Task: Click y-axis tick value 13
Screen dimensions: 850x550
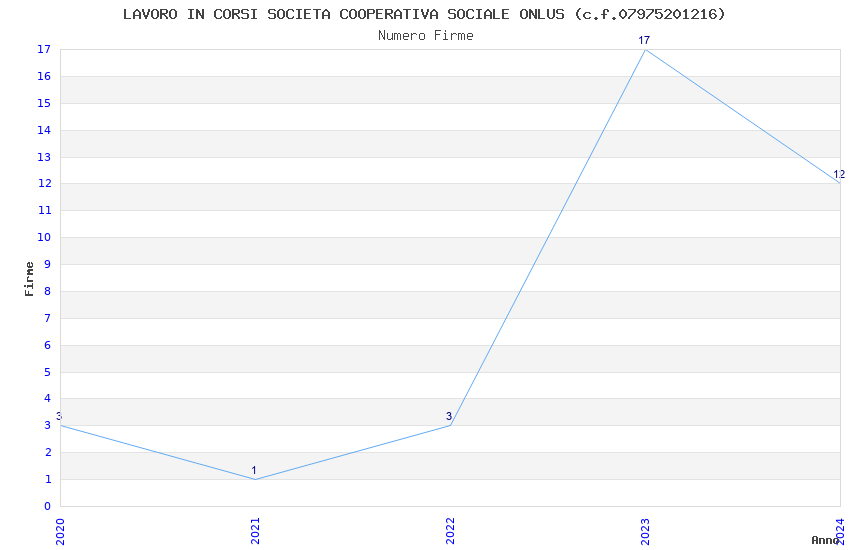Action: 44,157
